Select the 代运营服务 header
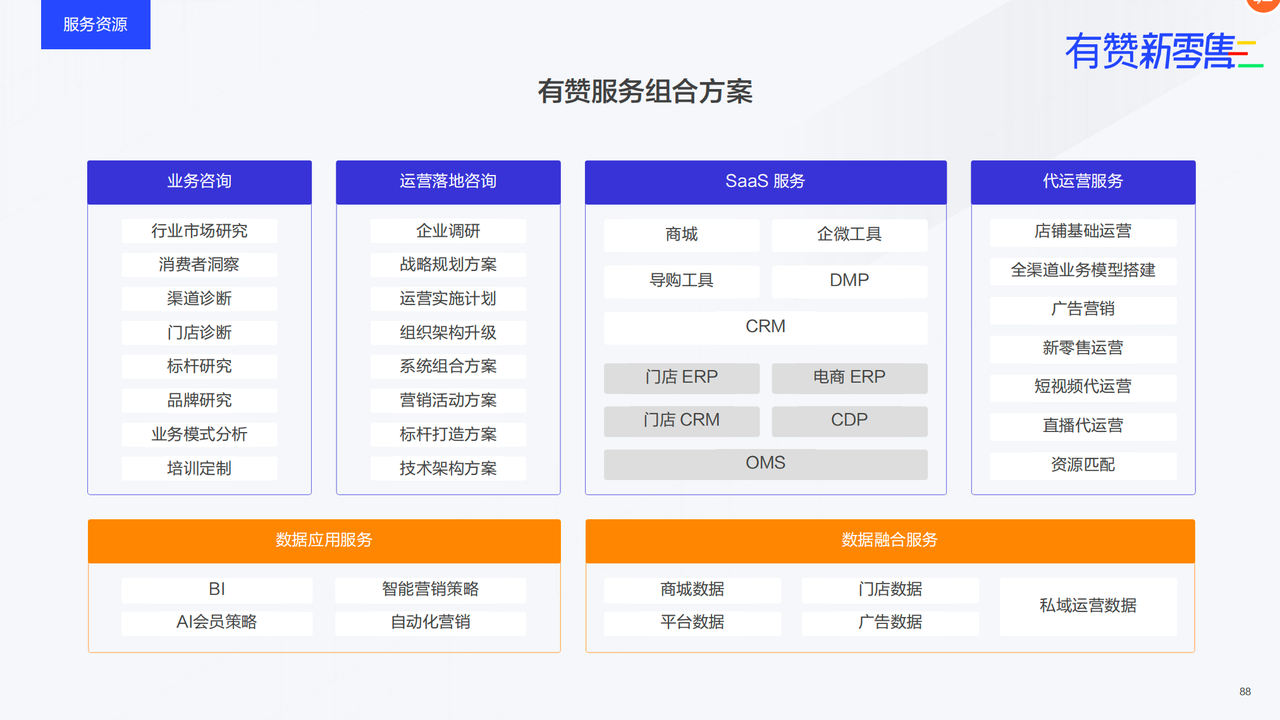 coord(1083,182)
